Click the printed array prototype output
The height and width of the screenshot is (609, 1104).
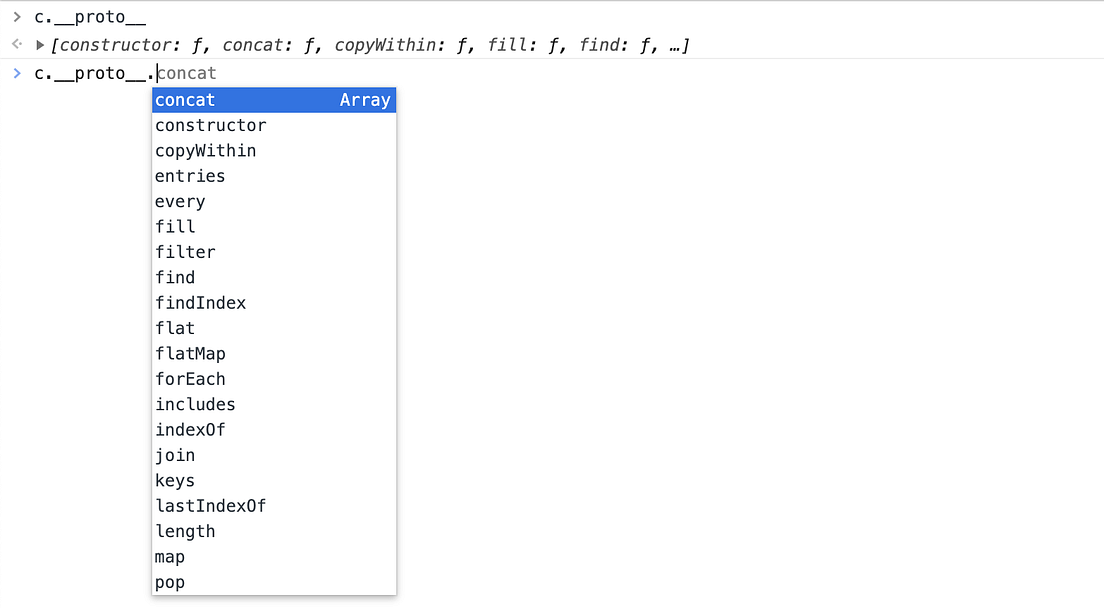pyautogui.click(x=371, y=45)
